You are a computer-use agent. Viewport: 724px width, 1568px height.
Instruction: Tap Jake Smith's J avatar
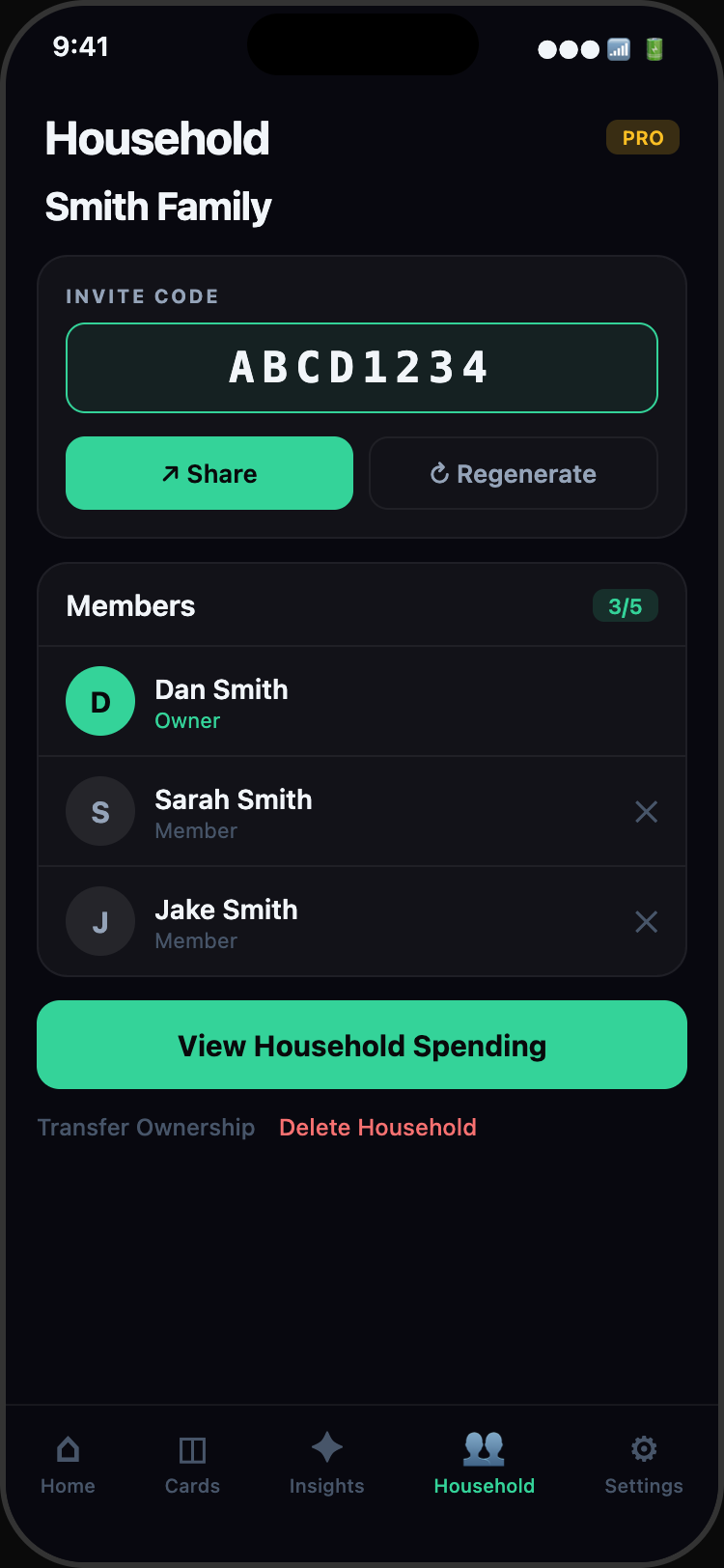click(x=100, y=922)
